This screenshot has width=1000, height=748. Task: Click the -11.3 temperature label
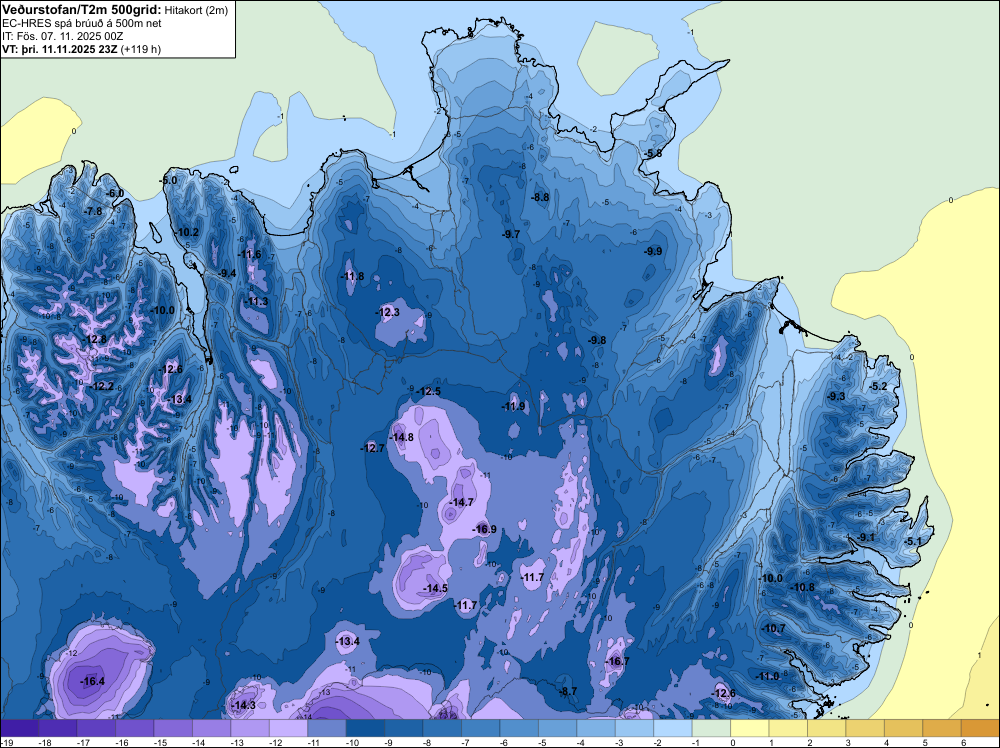[256, 302]
